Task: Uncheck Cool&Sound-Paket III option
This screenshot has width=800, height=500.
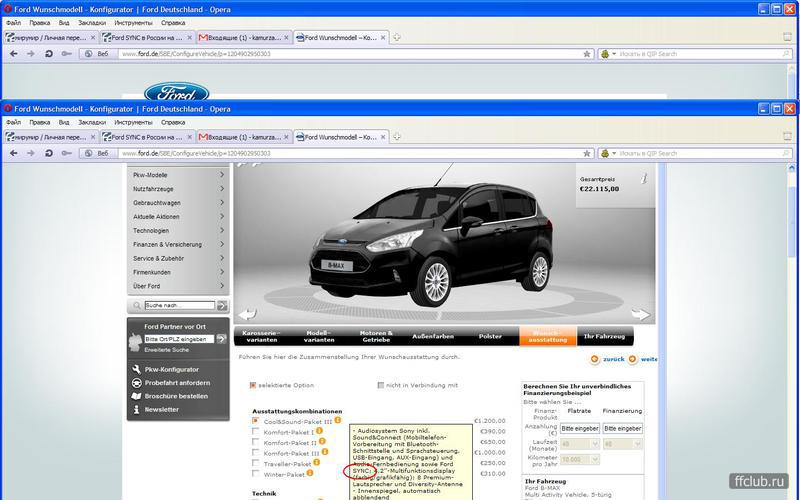Action: tap(255, 421)
